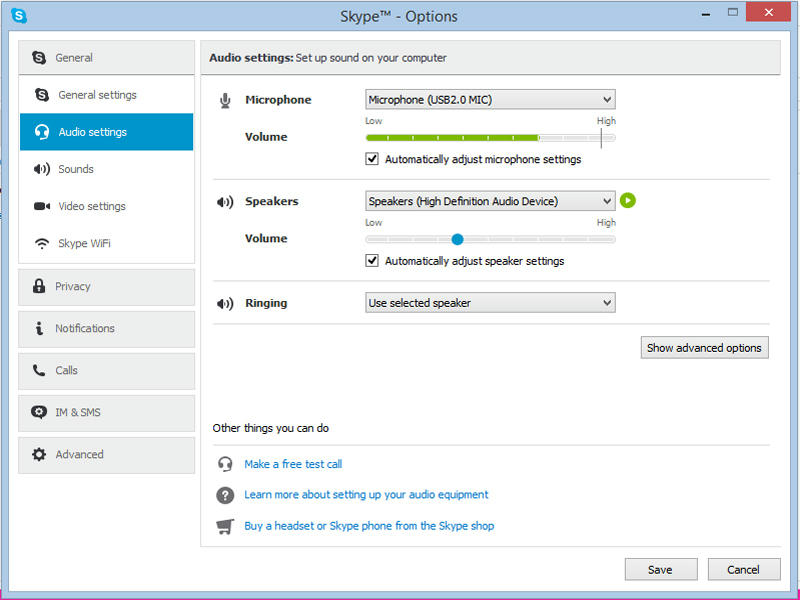Click the microphone icon beside Microphone label
The height and width of the screenshot is (600, 800).
pos(225,101)
